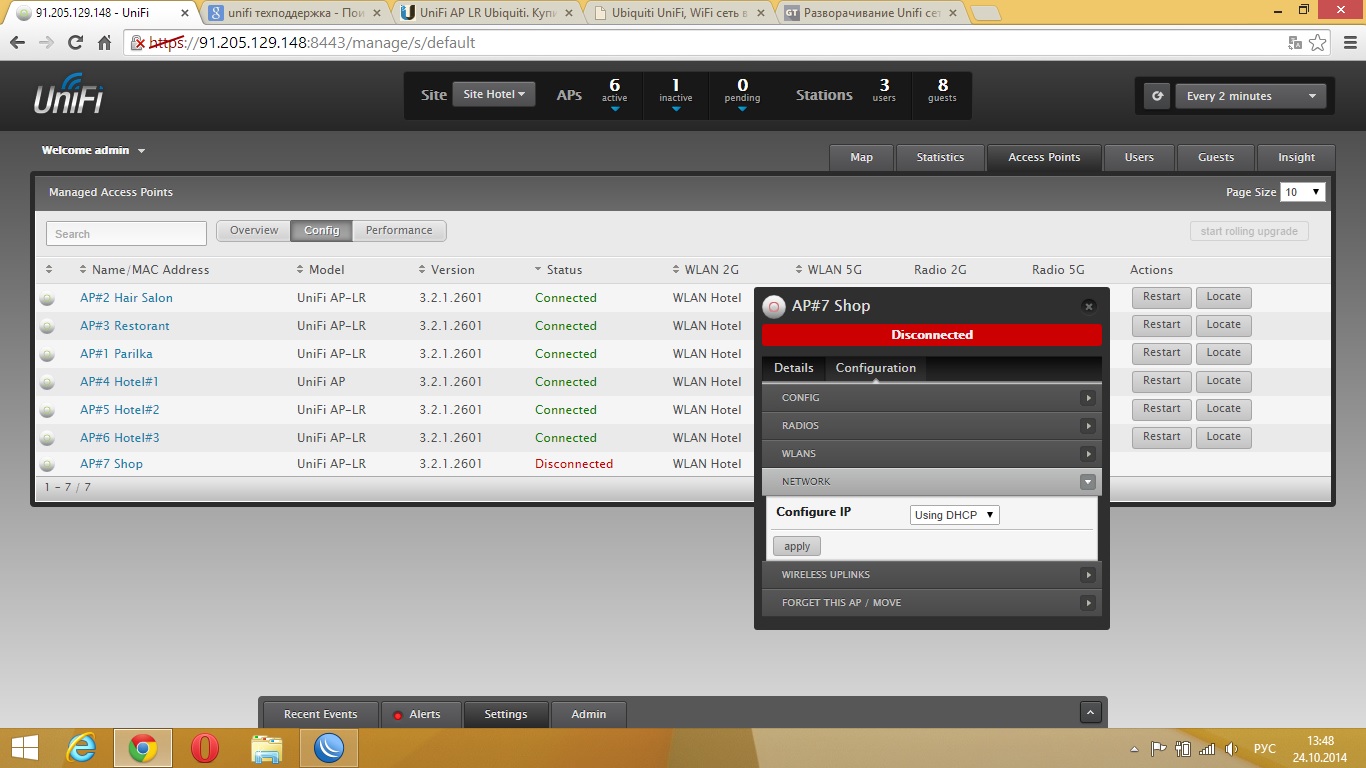The width and height of the screenshot is (1366, 768).
Task: Switch to the Statistics tab
Action: (x=940, y=158)
